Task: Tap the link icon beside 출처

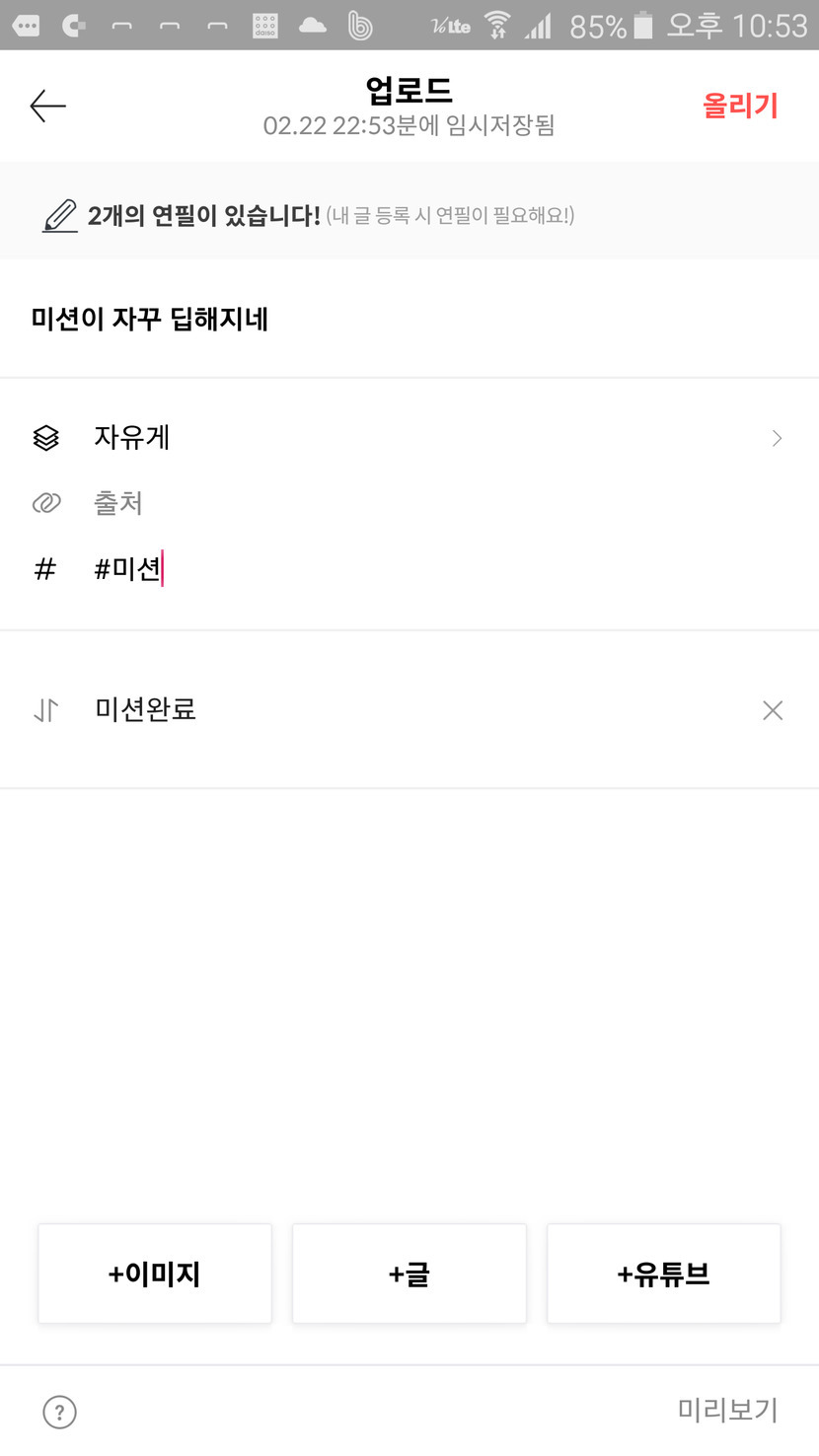Action: pyautogui.click(x=46, y=504)
